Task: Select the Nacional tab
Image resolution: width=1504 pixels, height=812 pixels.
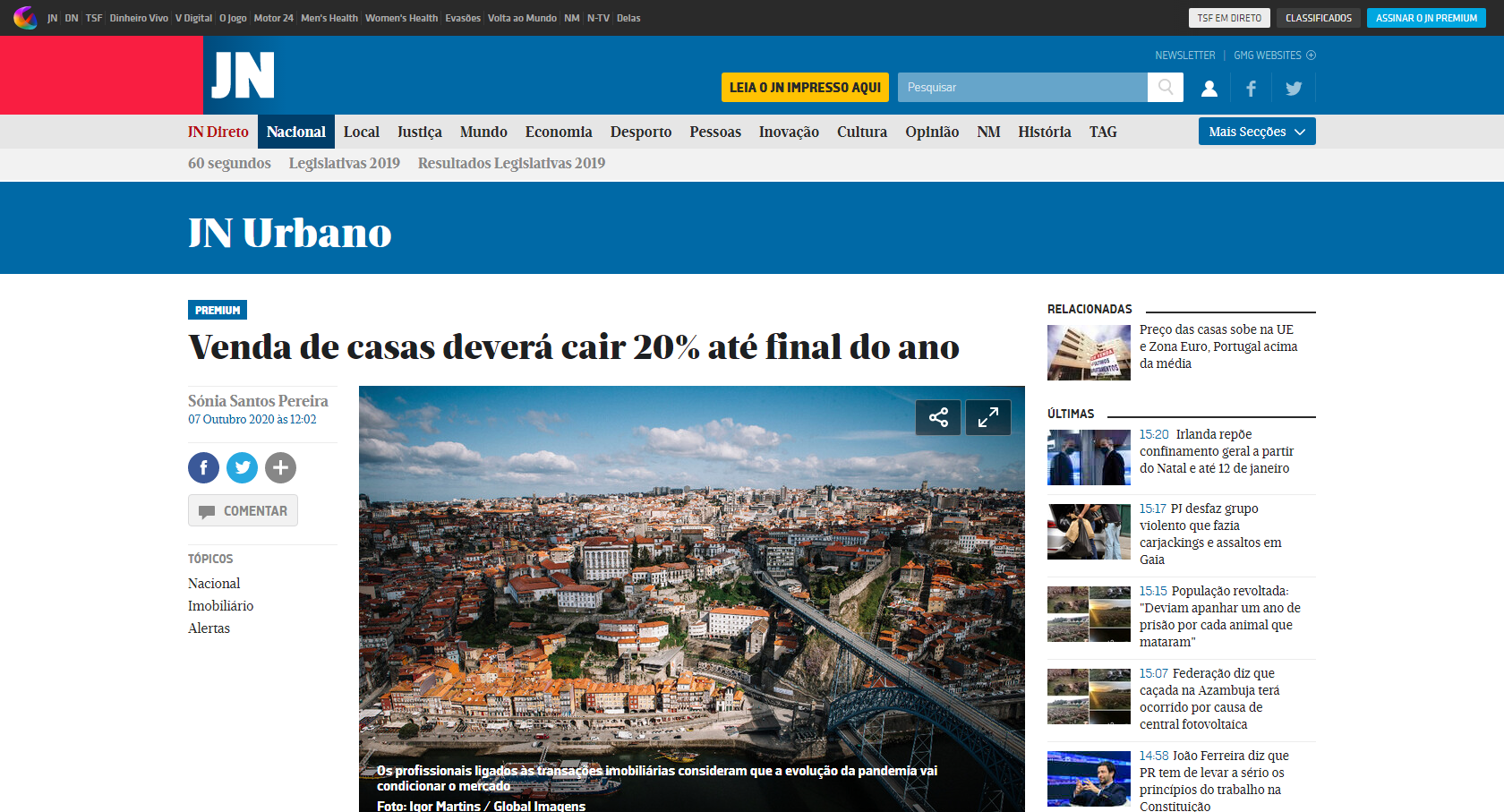Action: pos(296,132)
